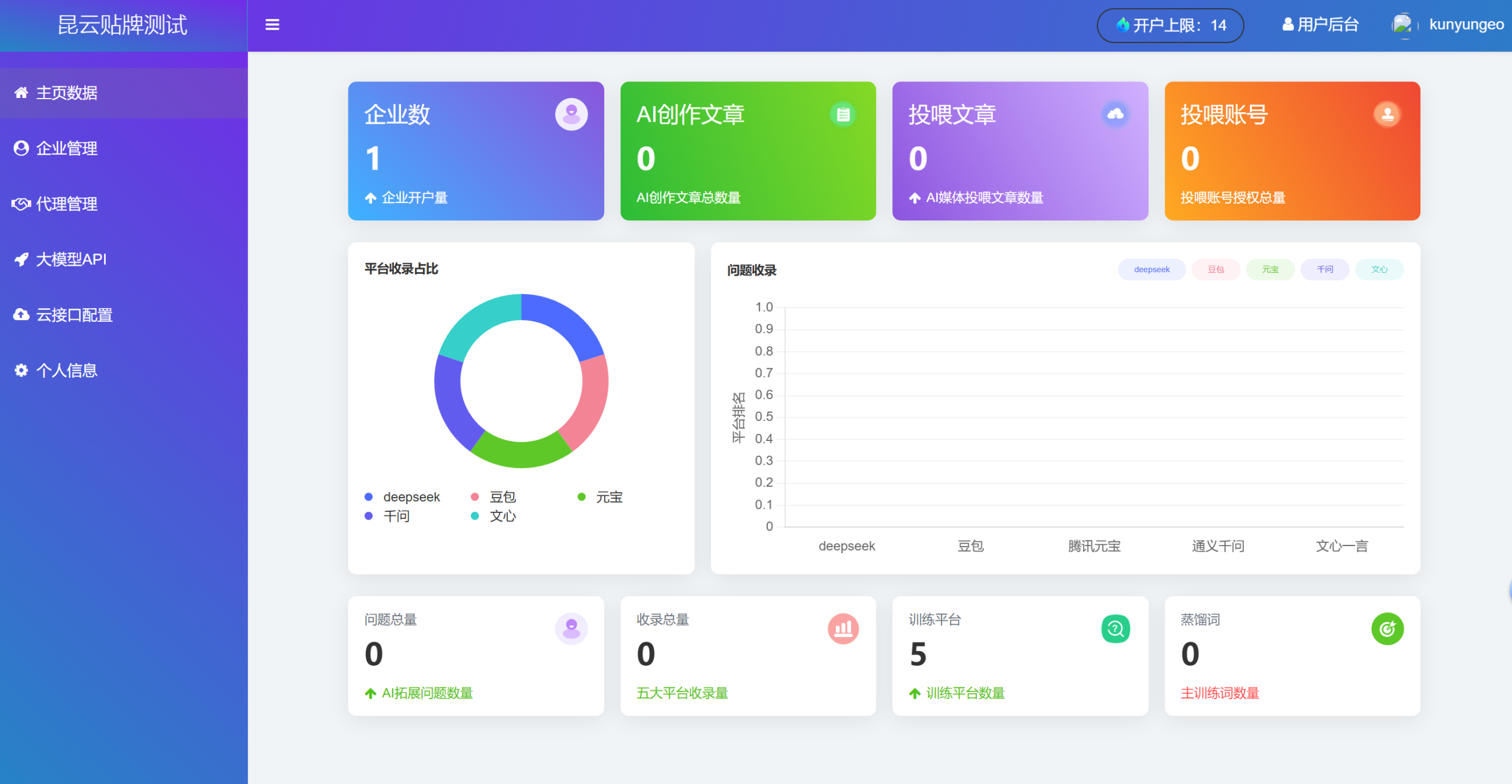Switch to the 云接口配置 section
Screen dimensions: 1512x784
click(x=75, y=315)
